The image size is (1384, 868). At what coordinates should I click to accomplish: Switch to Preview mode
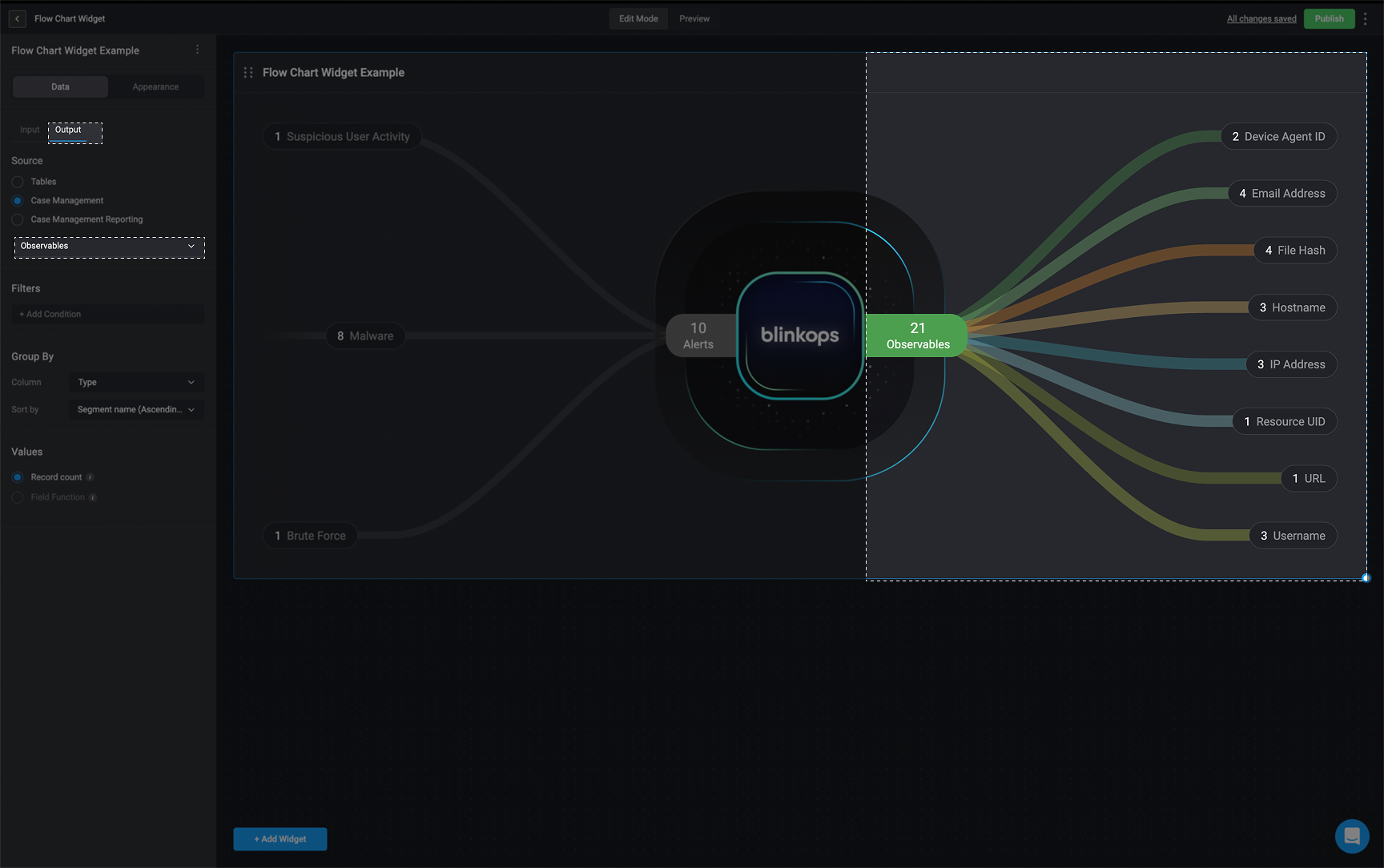(694, 18)
